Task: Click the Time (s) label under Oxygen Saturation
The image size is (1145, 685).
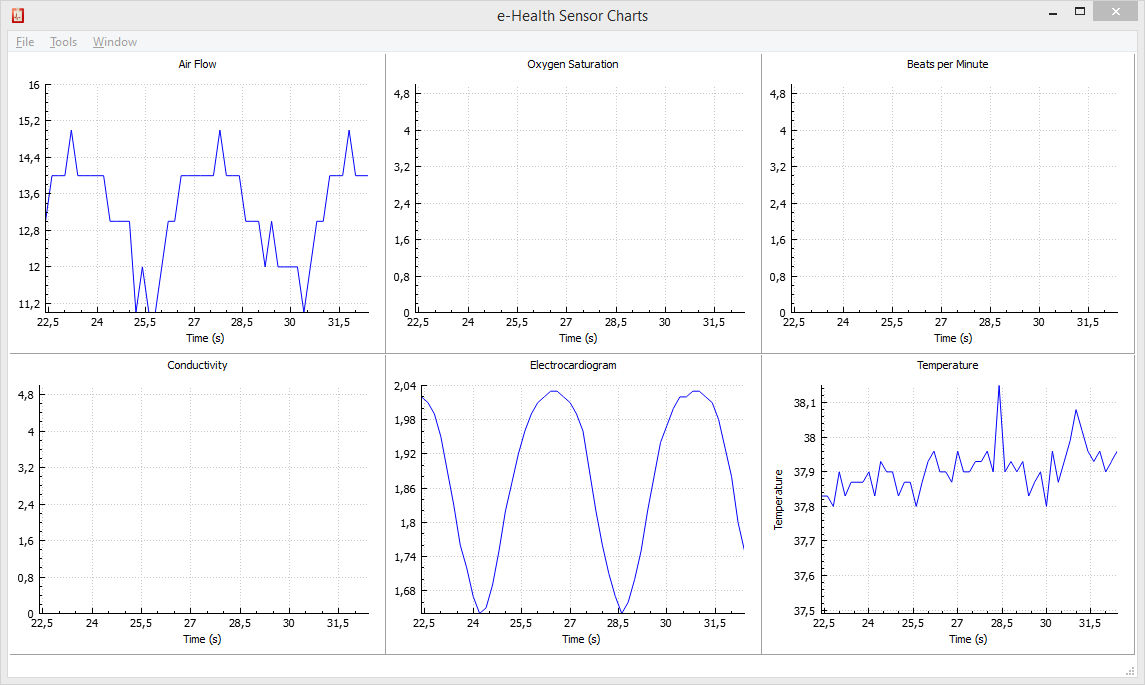Action: 578,338
